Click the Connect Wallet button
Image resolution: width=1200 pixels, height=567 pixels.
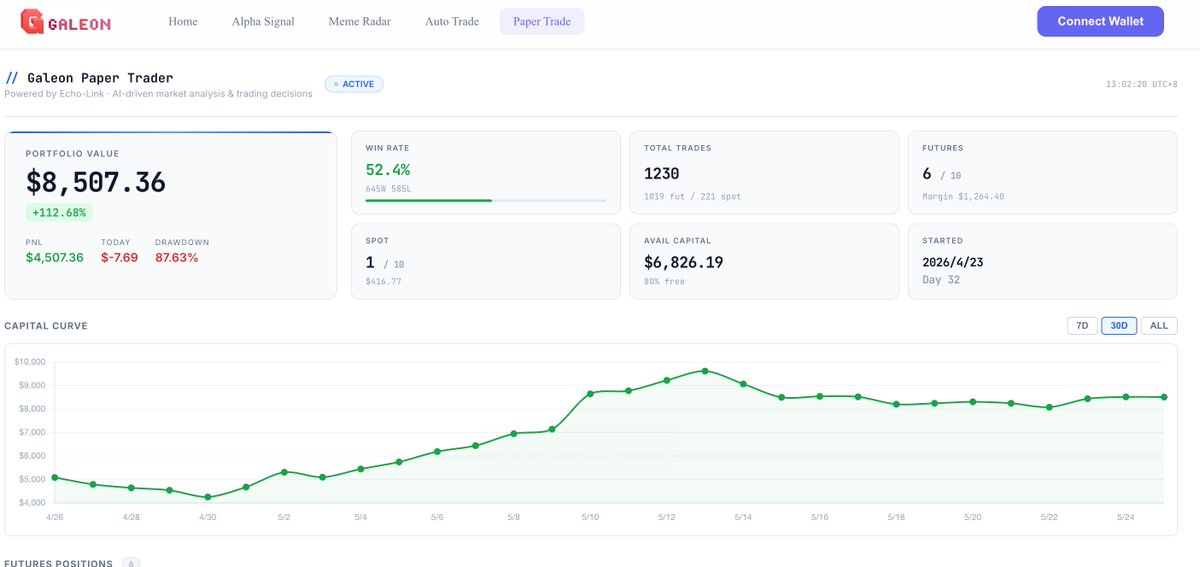(1100, 21)
